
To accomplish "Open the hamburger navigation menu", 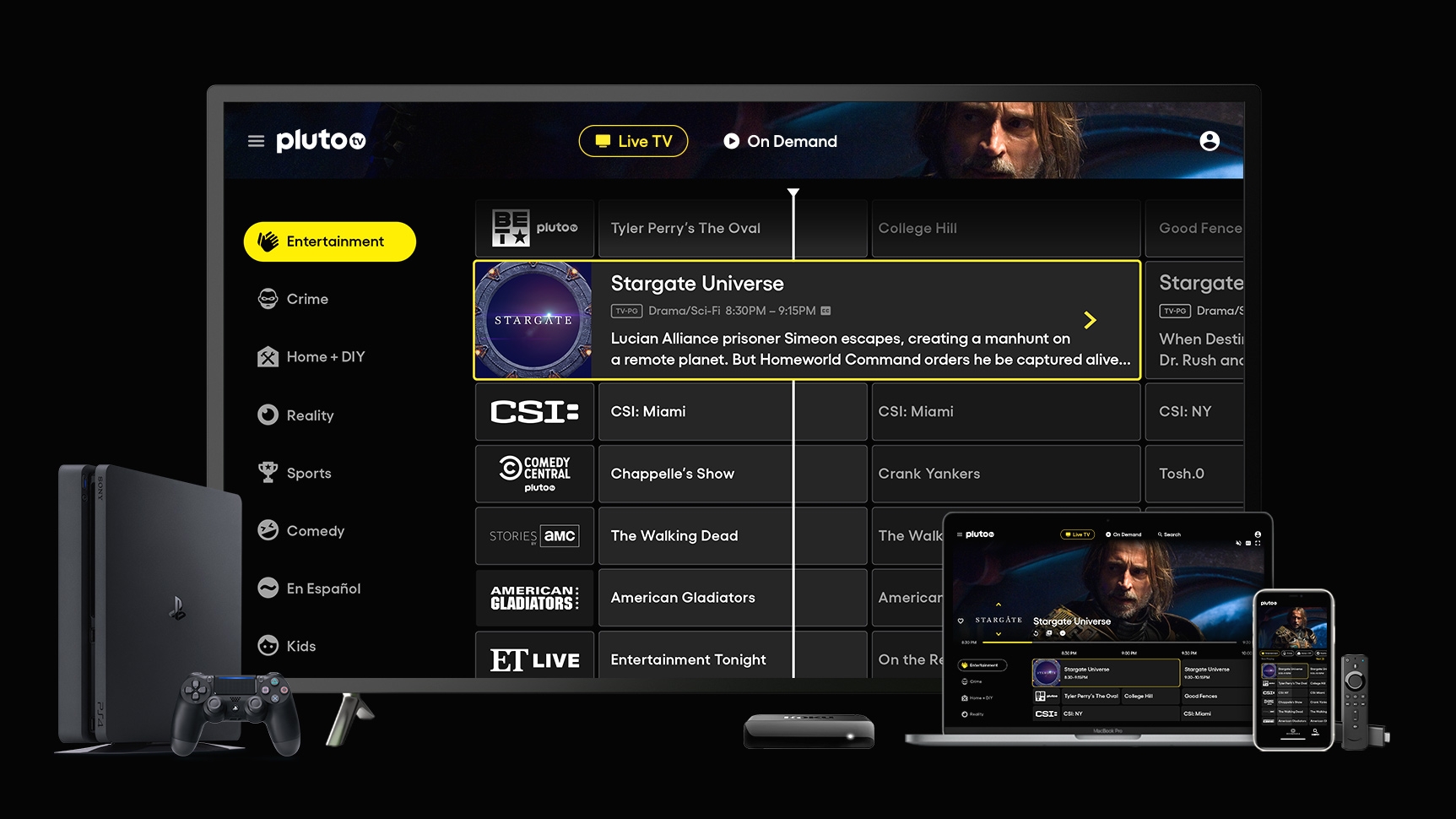I will pyautogui.click(x=256, y=140).
